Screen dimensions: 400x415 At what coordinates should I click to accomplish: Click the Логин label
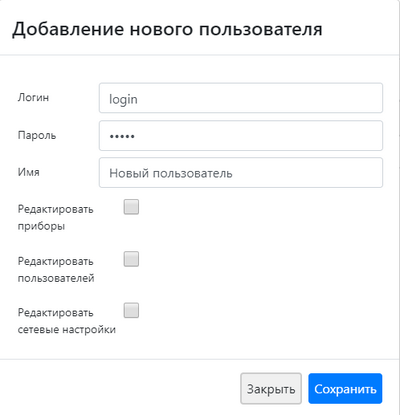(33, 98)
